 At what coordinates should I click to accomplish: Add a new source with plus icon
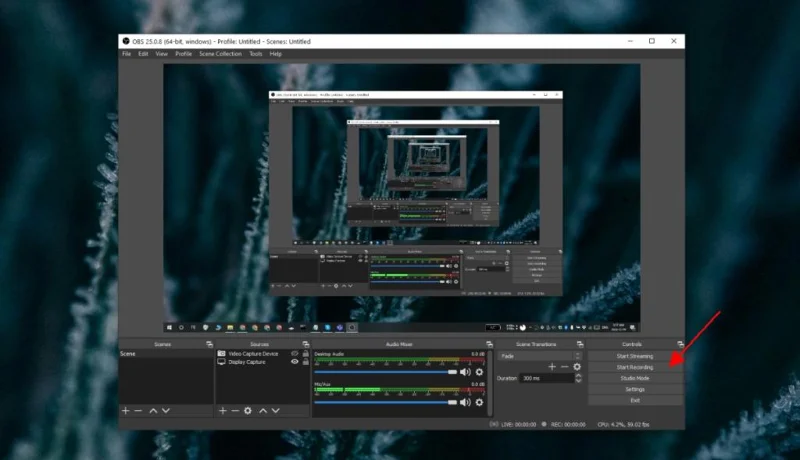pos(222,411)
